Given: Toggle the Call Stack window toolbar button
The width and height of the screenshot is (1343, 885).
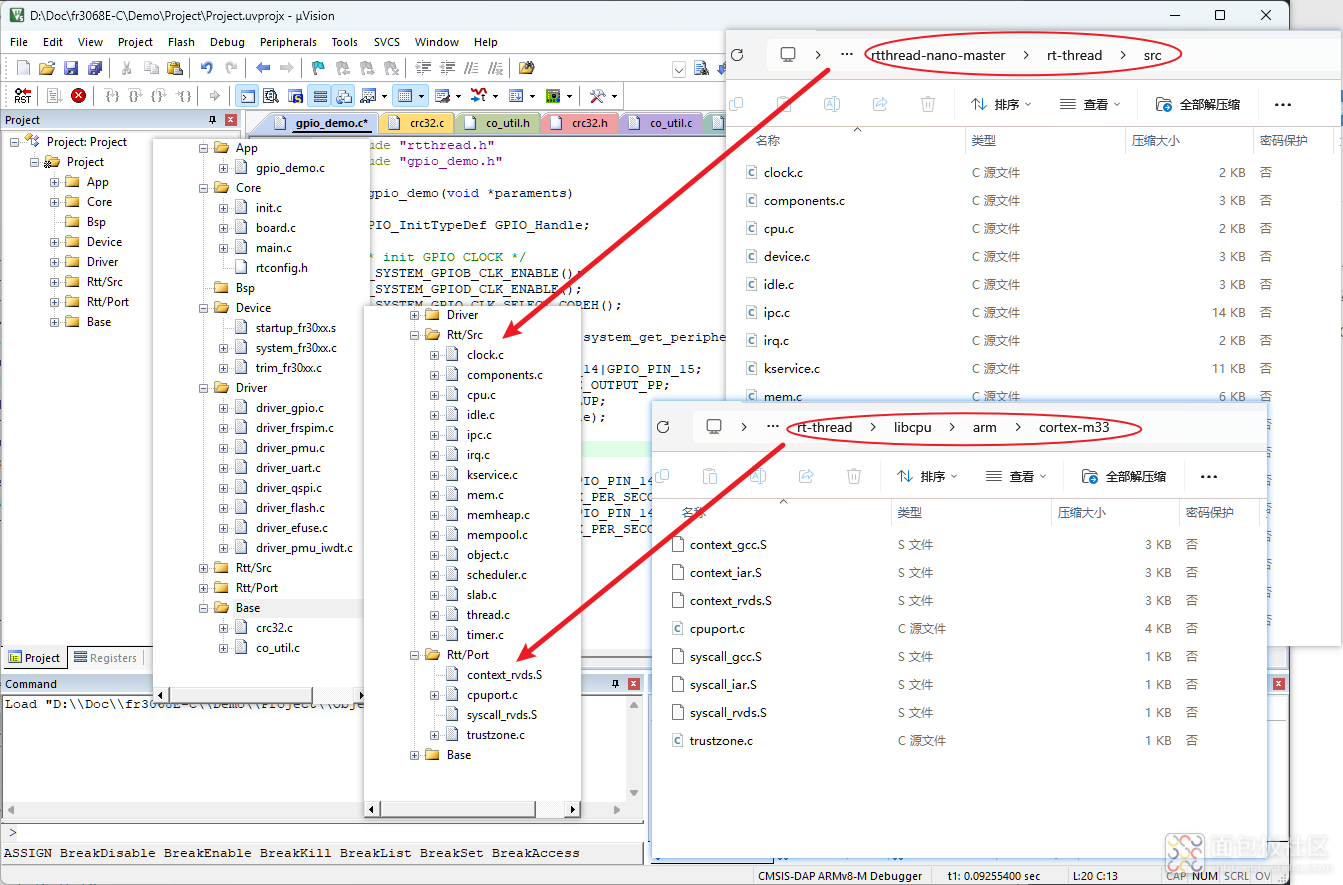Looking at the screenshot, I should pos(344,96).
